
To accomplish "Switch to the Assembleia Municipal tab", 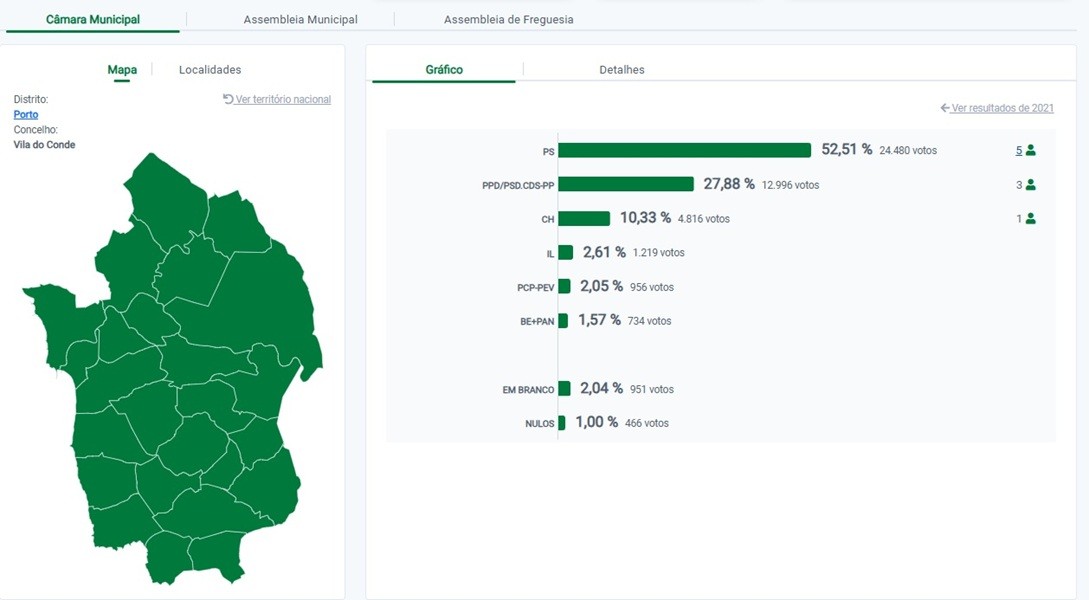I will tap(300, 19).
